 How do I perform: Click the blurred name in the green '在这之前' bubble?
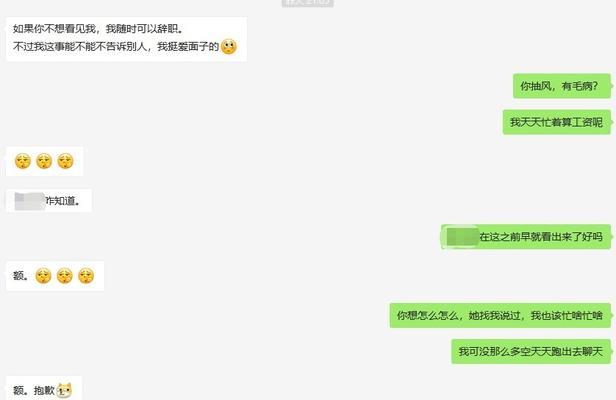[462, 237]
